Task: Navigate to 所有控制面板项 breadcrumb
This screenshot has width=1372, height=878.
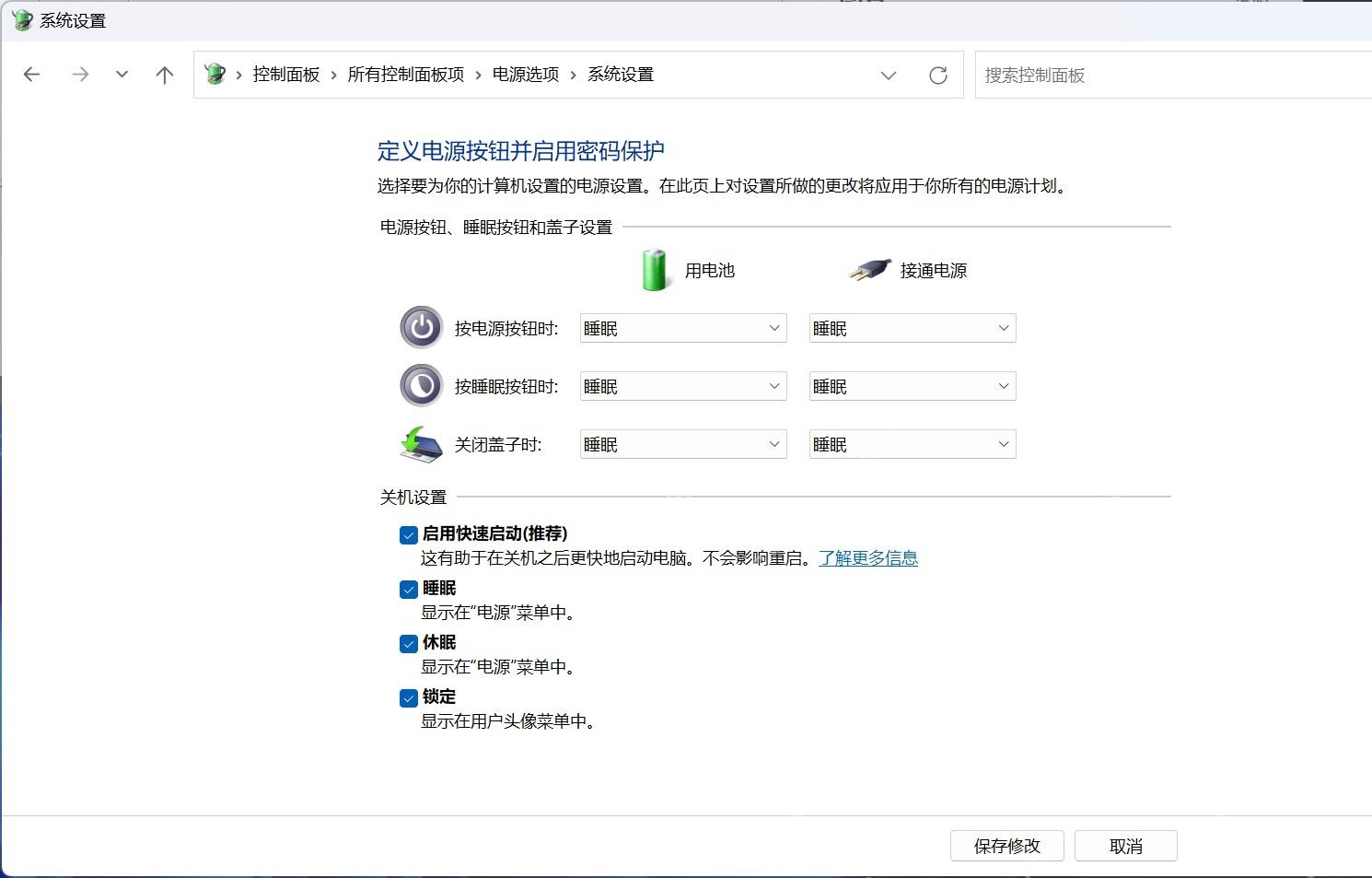Action: 406,75
